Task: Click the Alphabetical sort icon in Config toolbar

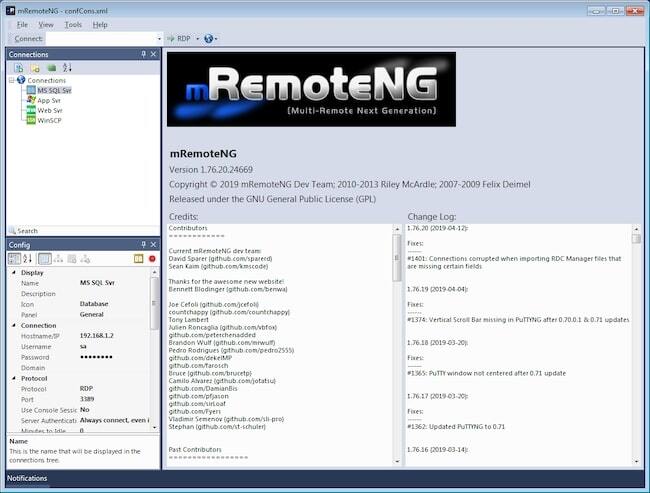Action: (28, 259)
